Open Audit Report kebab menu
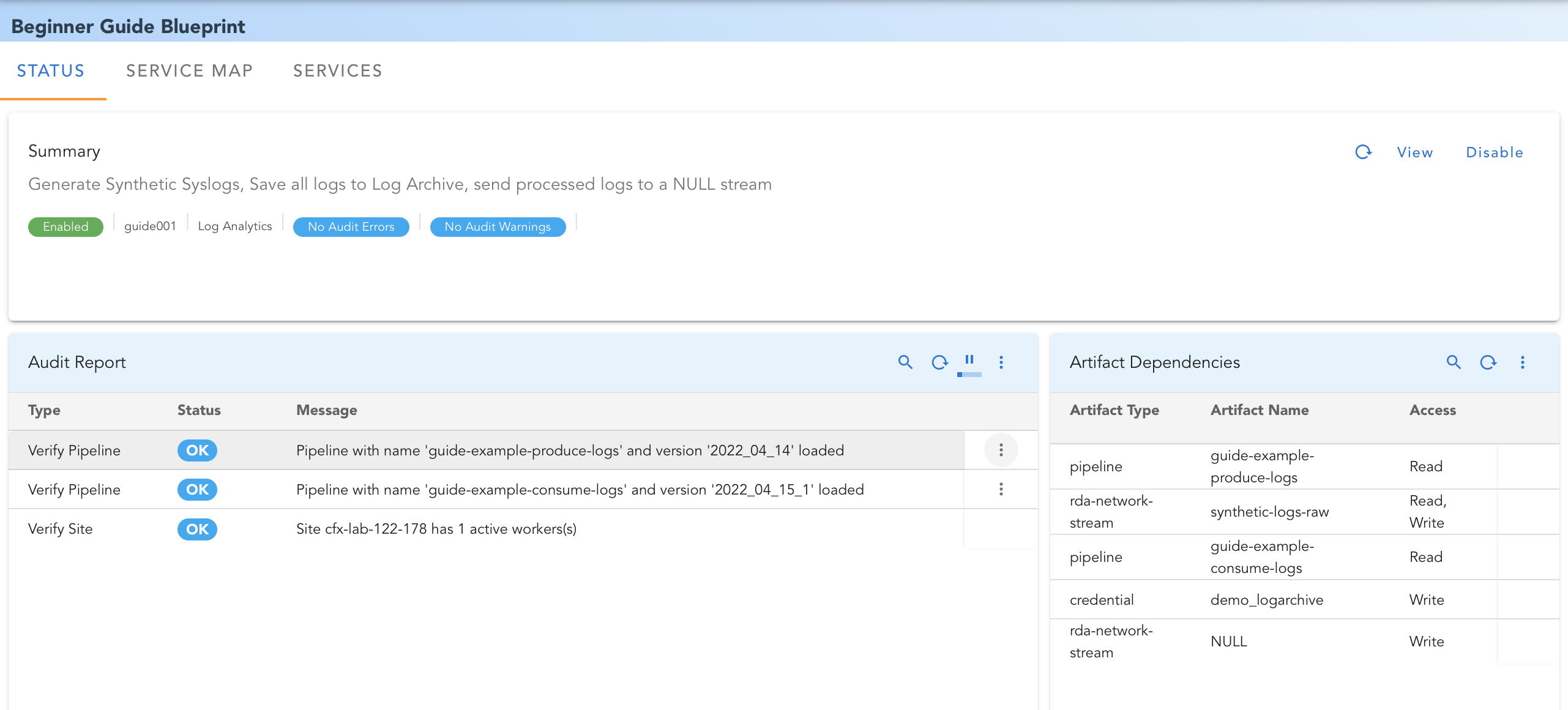1568x710 pixels. [x=1001, y=362]
